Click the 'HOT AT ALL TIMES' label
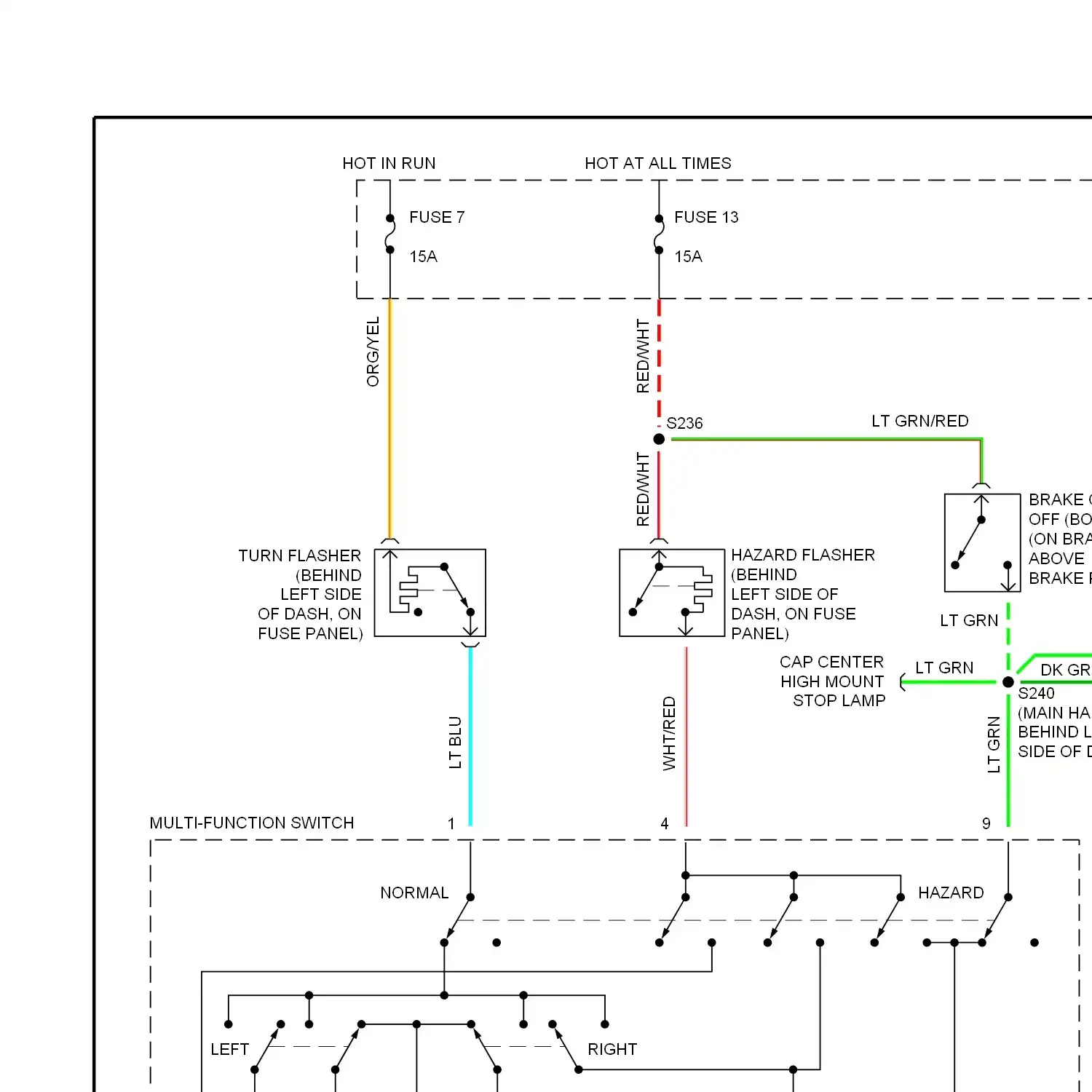 coord(658,163)
